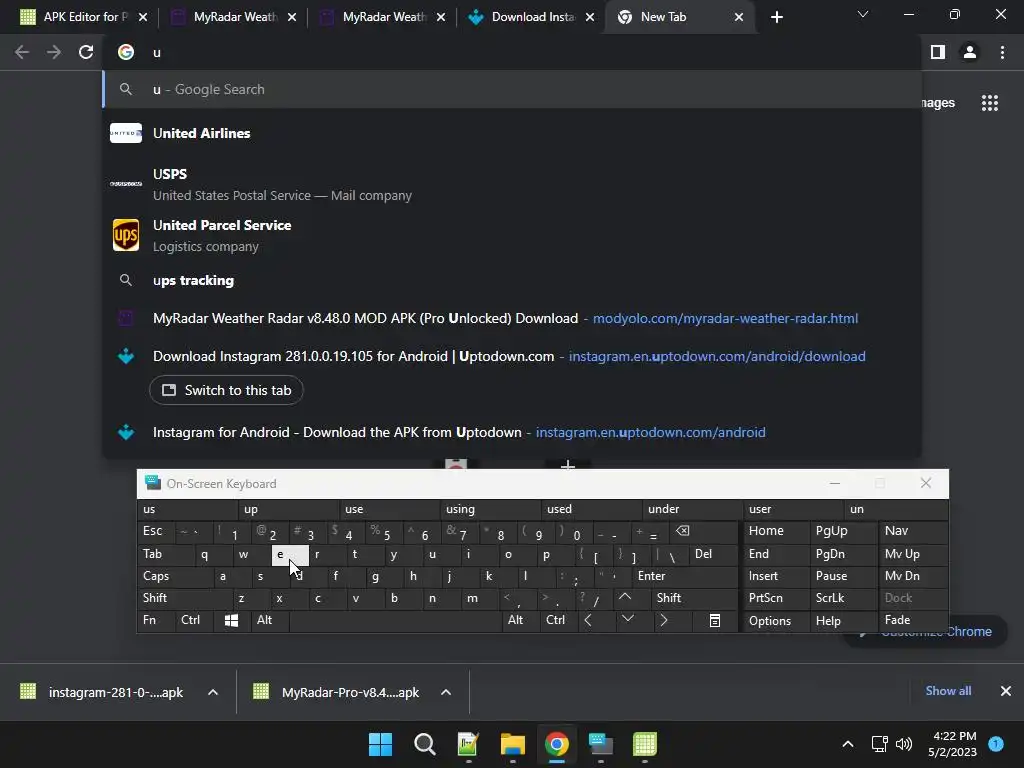The height and width of the screenshot is (768, 1024).
Task: Open clock and date in taskbar
Action: (x=952, y=744)
